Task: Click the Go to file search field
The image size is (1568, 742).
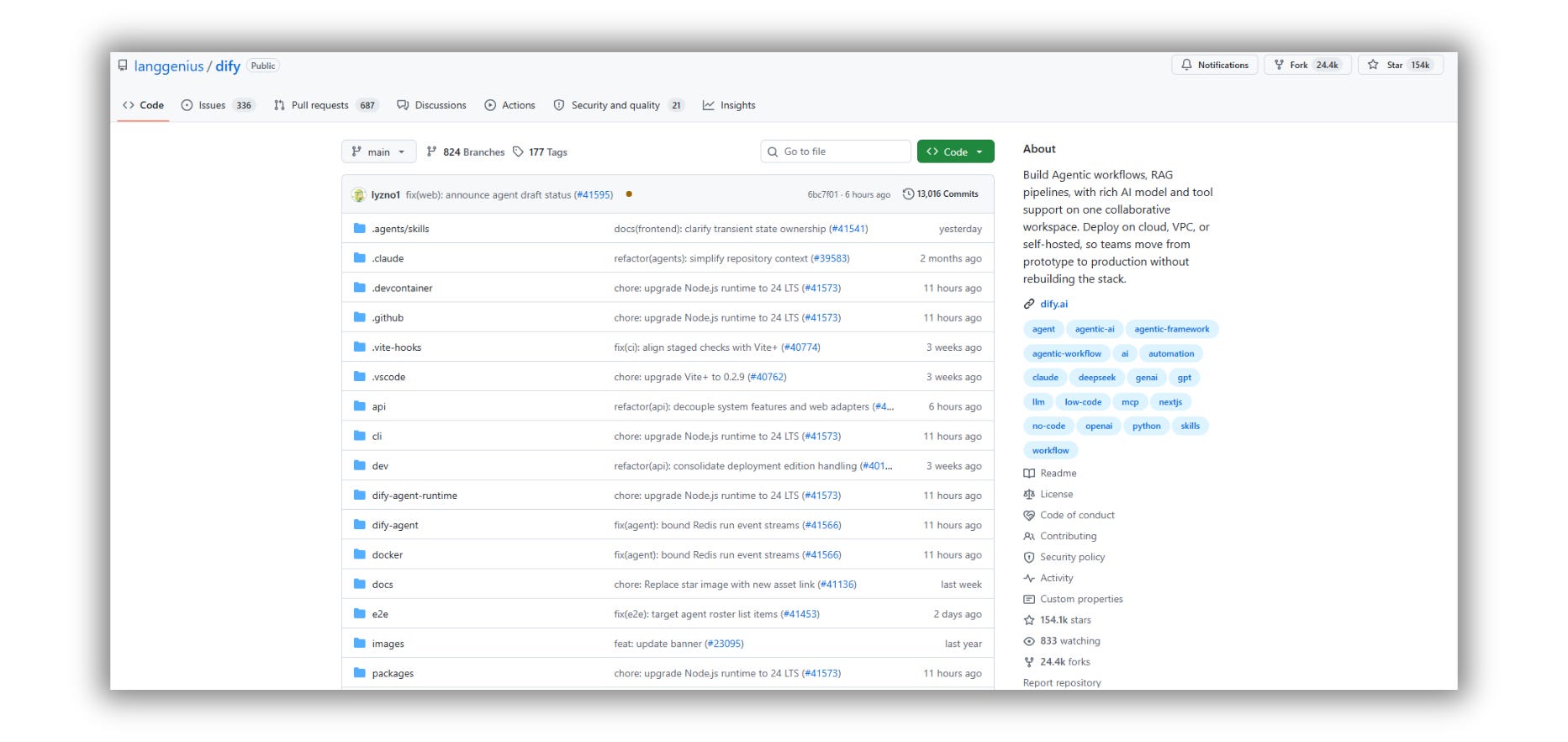Action: click(836, 151)
